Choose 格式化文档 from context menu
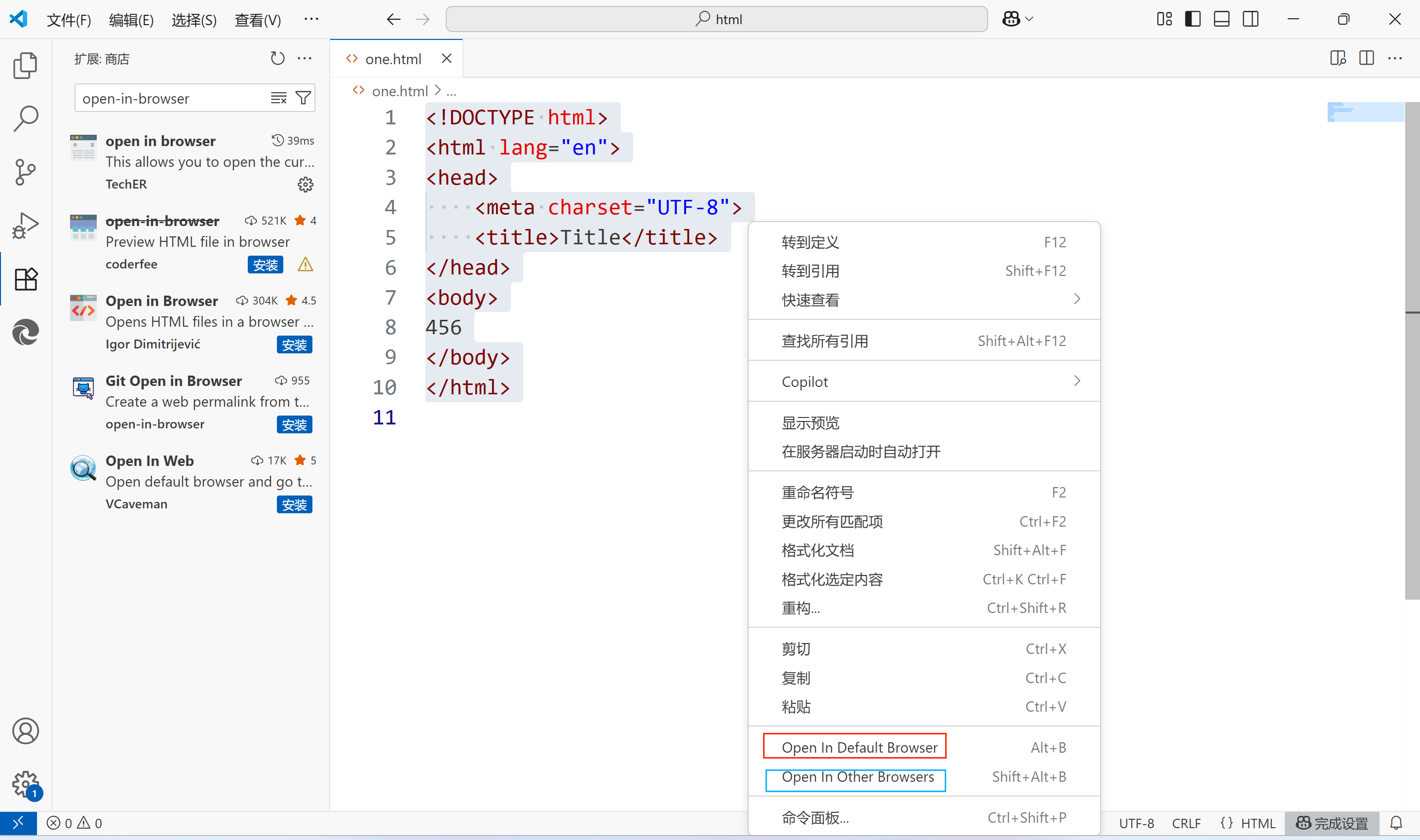 point(924,550)
